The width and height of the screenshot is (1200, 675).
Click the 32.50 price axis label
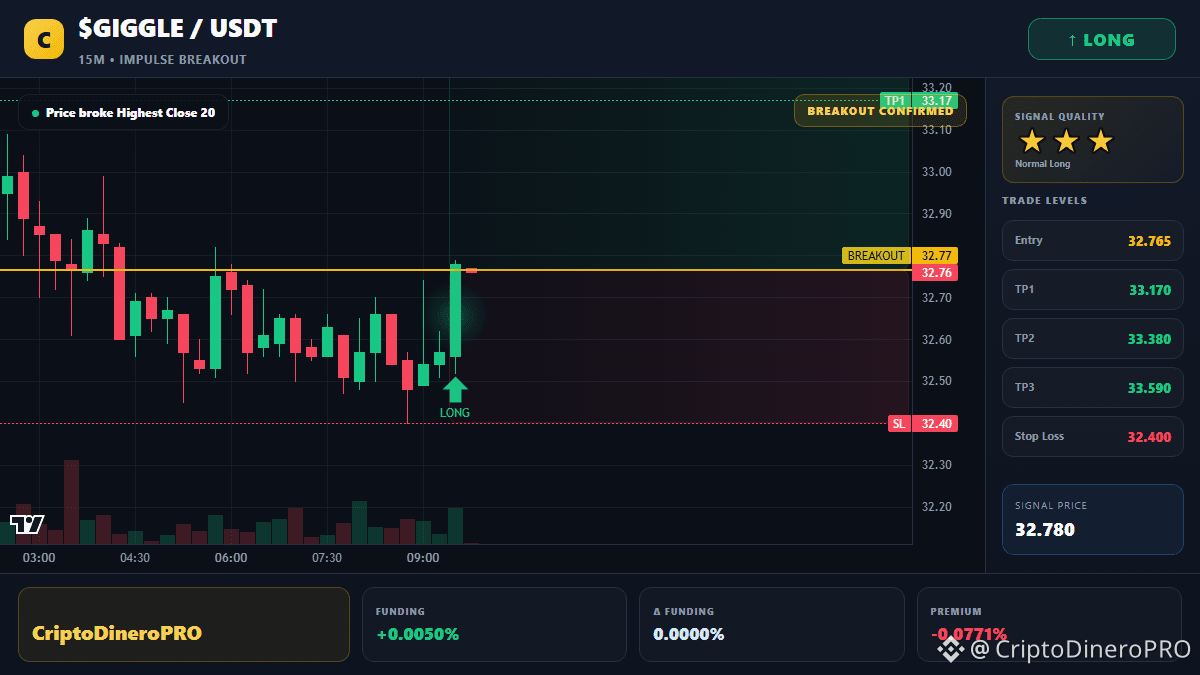937,381
